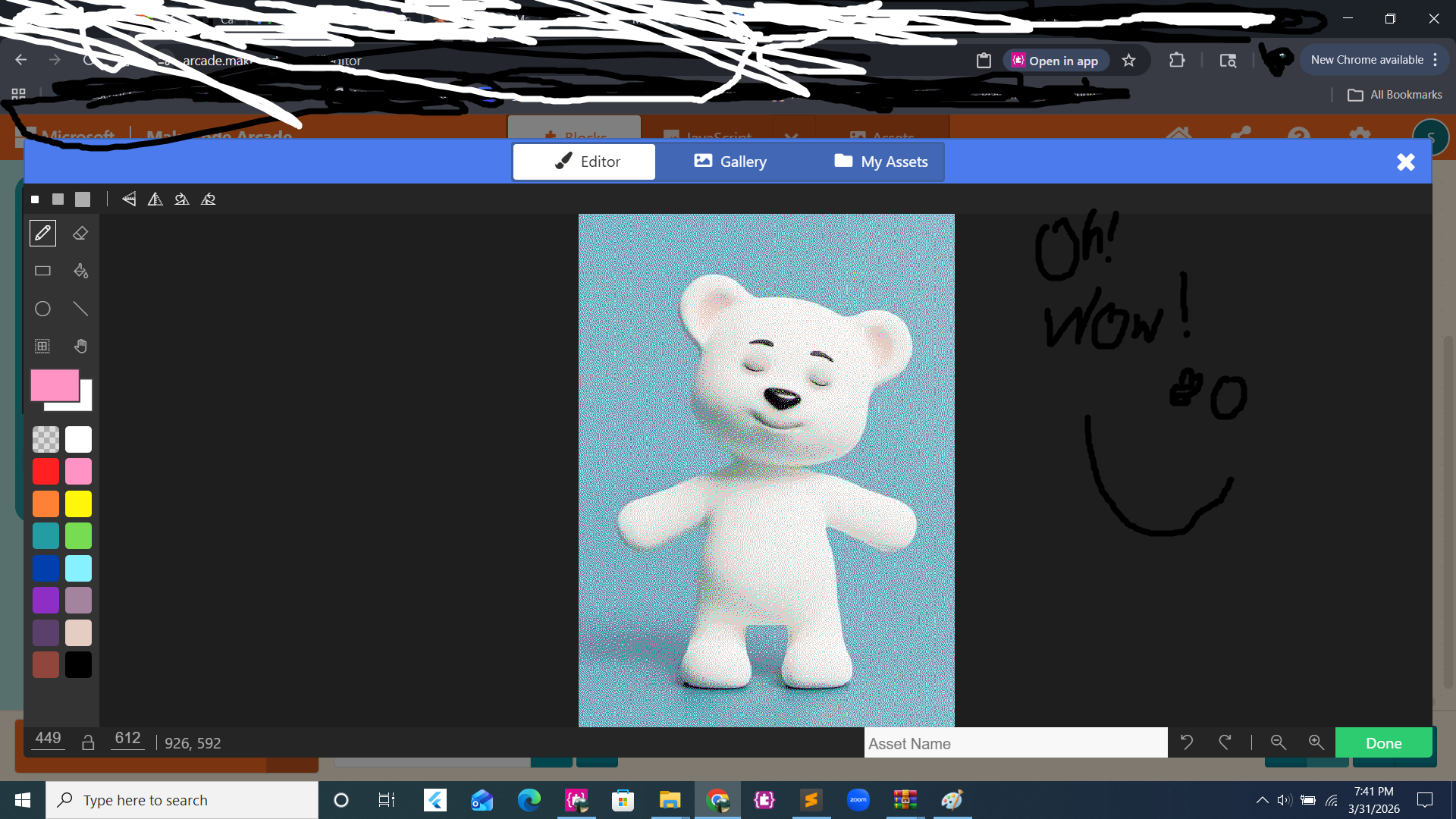Rotate image clockwise

[182, 199]
